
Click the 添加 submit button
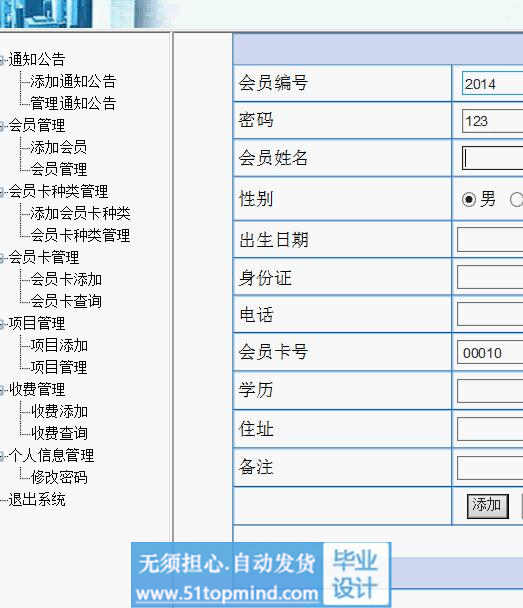[487, 506]
